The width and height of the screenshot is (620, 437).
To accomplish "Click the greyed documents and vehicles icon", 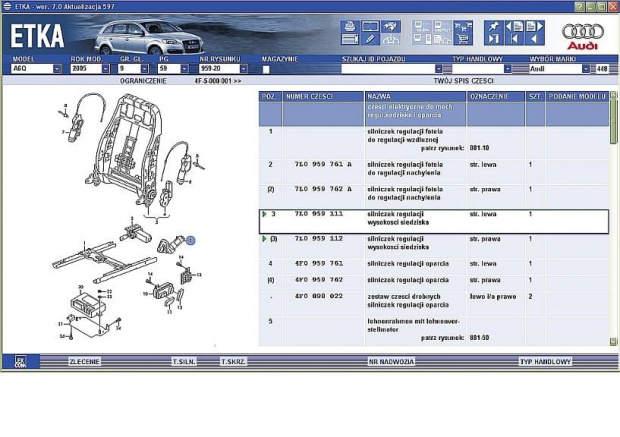I will (442, 39).
